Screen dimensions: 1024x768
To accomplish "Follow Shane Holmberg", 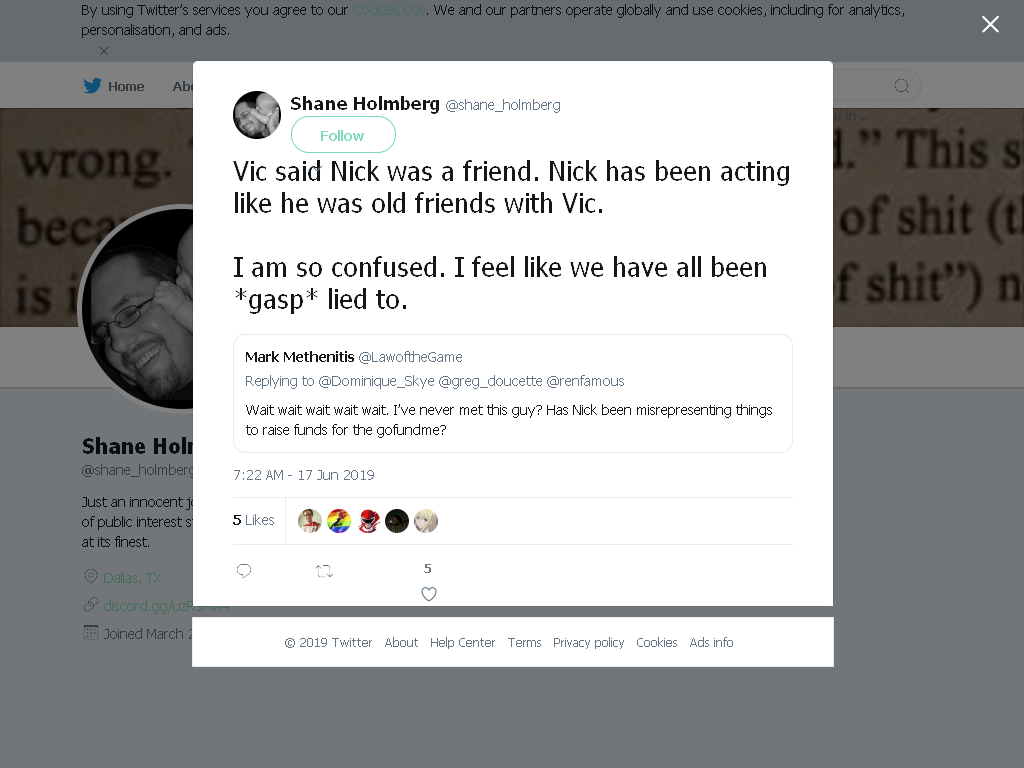I will coord(343,135).
